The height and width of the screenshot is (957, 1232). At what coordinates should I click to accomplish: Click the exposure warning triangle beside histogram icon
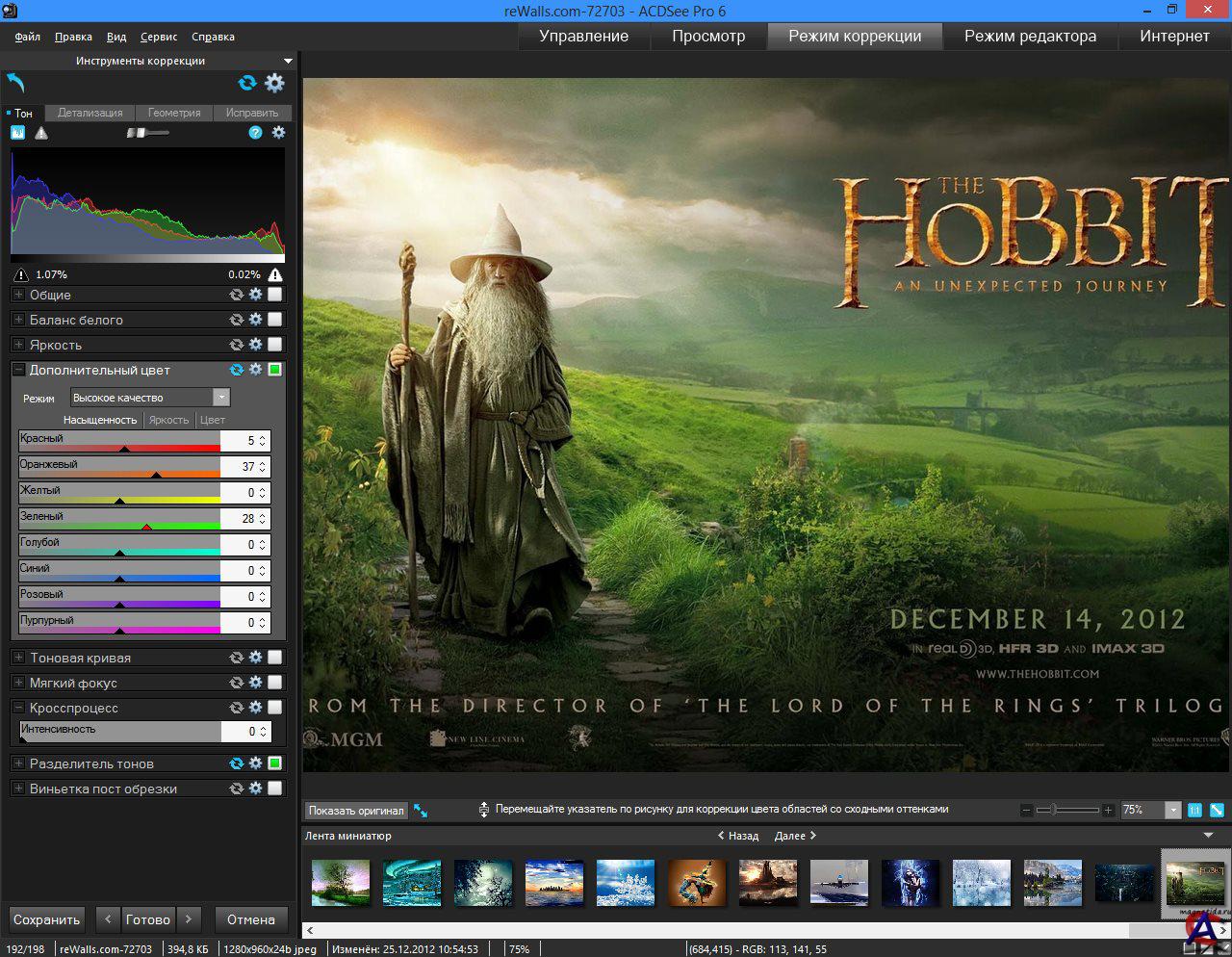[41, 133]
